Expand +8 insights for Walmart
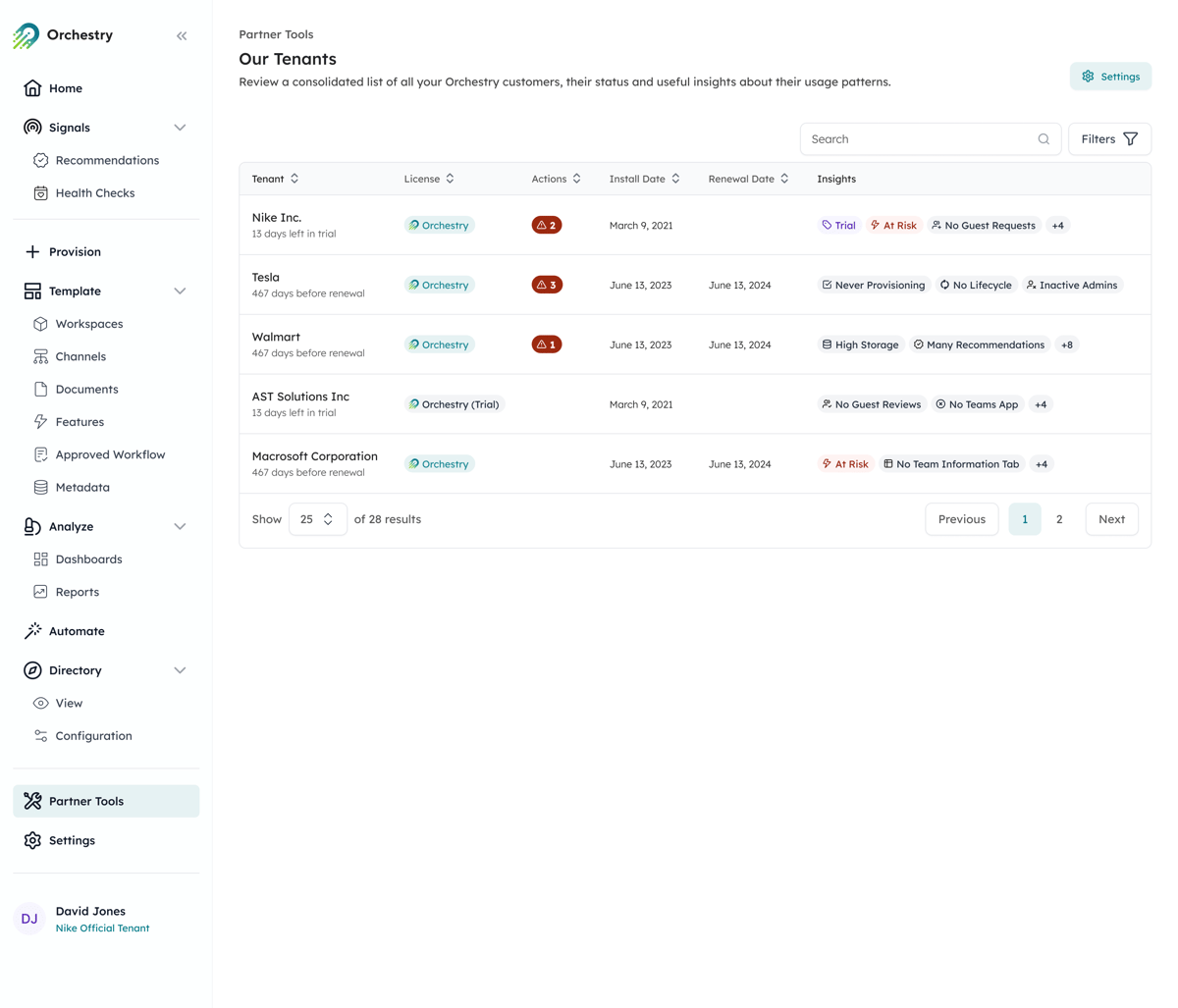The width and height of the screenshot is (1178, 1008). [x=1067, y=345]
